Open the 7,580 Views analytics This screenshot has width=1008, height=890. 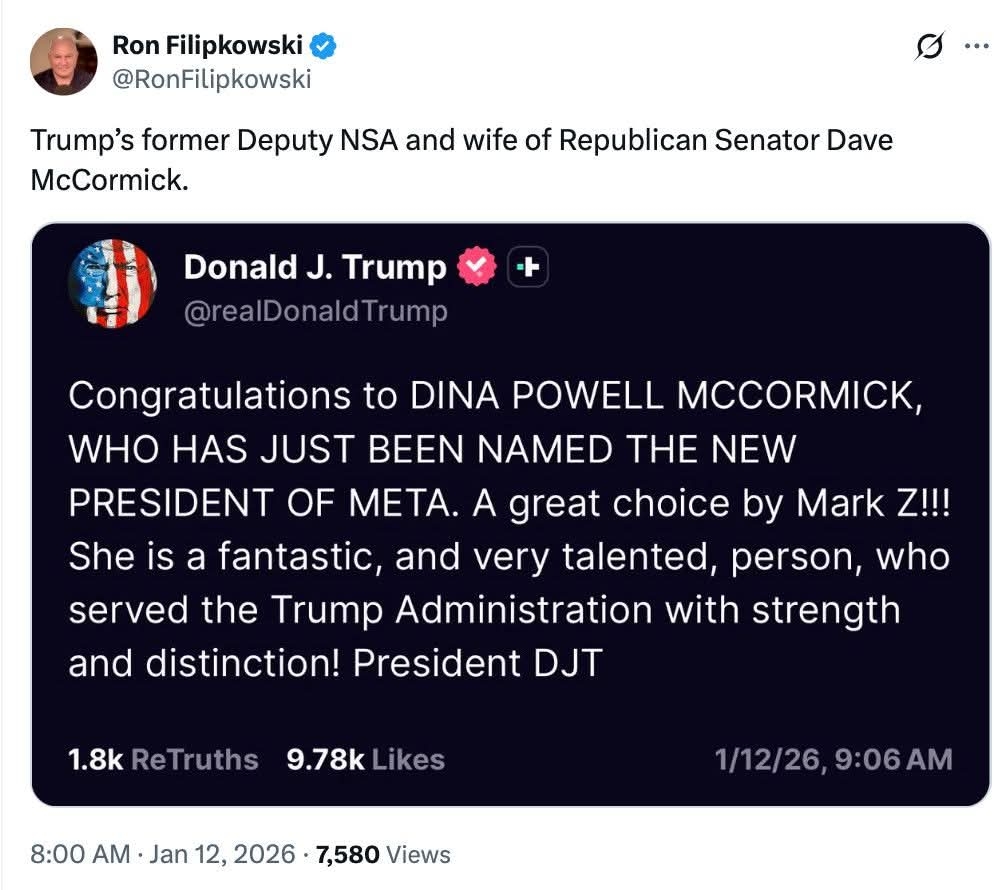[383, 855]
